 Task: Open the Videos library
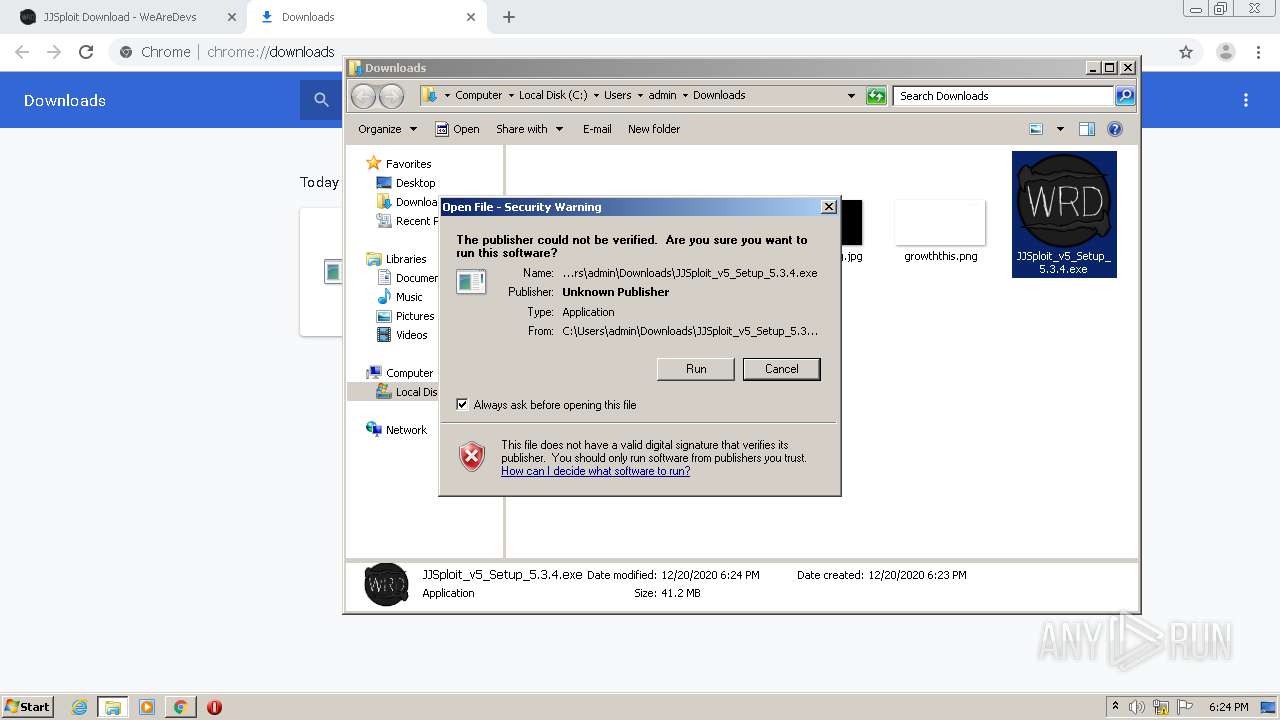pos(411,335)
